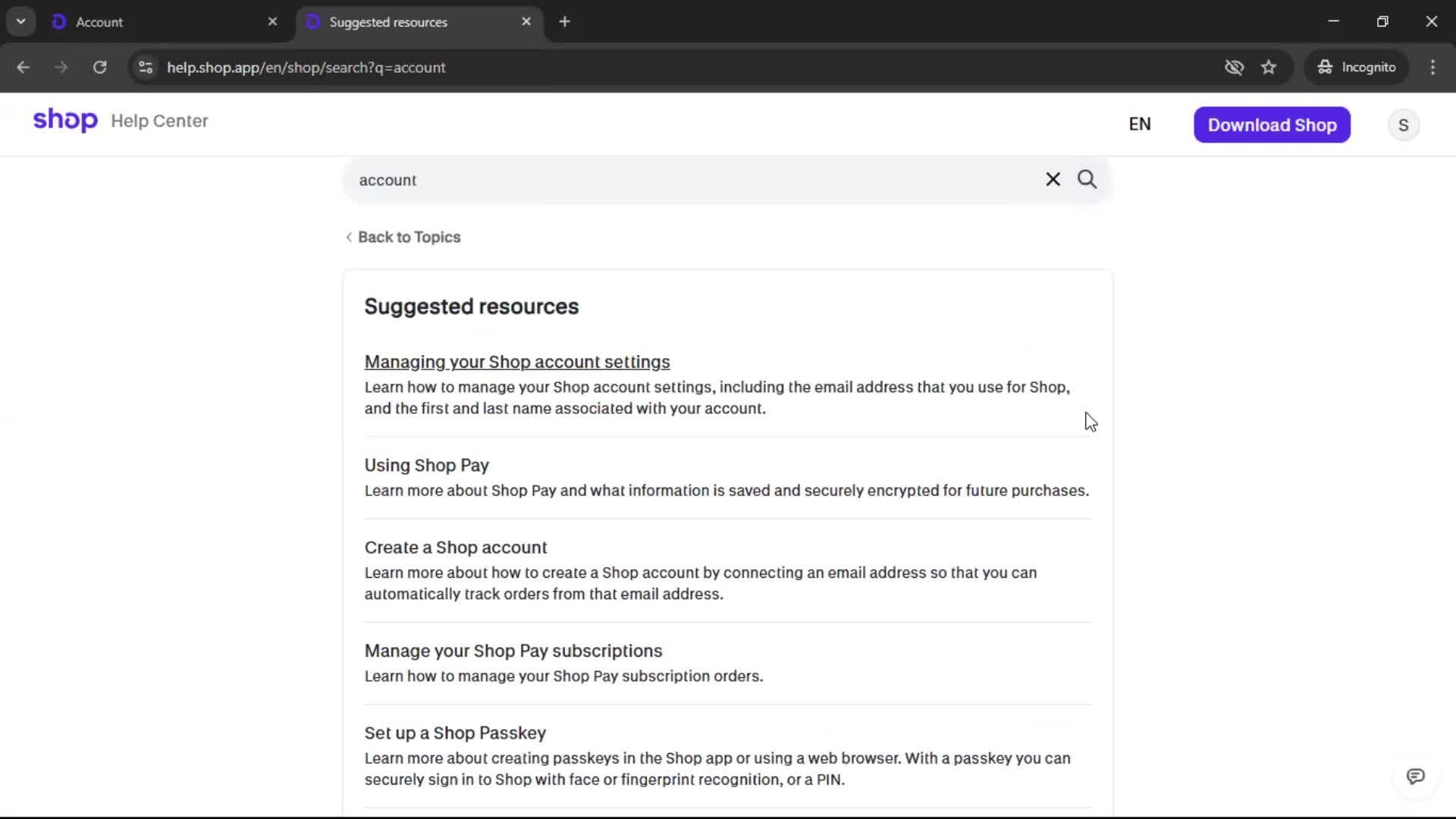Open the chat support bubble icon
This screenshot has height=819, width=1456.
1415,777
